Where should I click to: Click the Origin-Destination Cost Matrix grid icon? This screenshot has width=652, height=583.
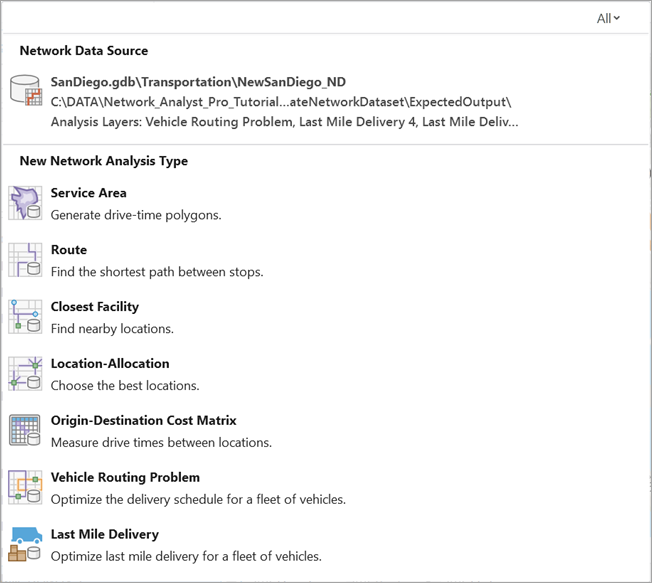point(26,431)
